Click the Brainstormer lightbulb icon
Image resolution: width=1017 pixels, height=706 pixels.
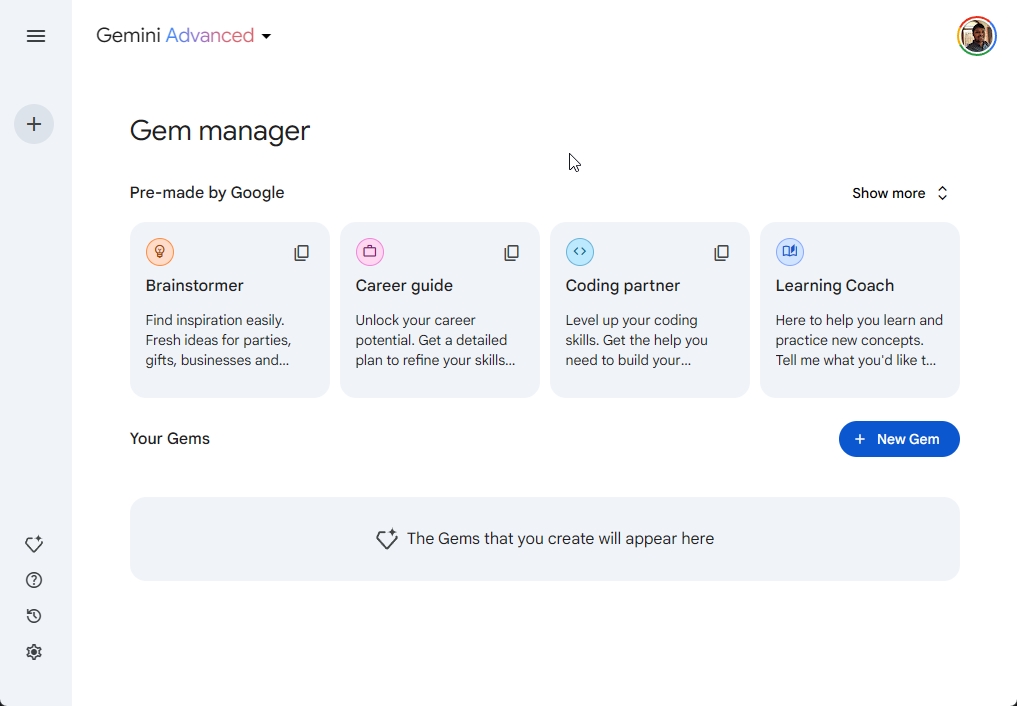click(160, 252)
